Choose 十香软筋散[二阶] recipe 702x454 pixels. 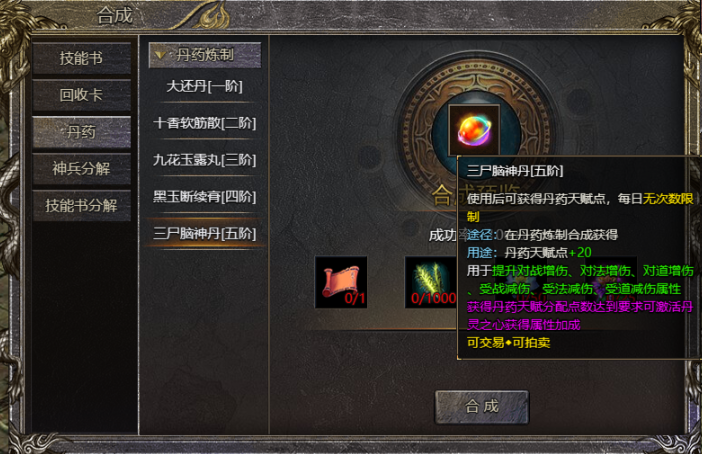tap(205, 123)
